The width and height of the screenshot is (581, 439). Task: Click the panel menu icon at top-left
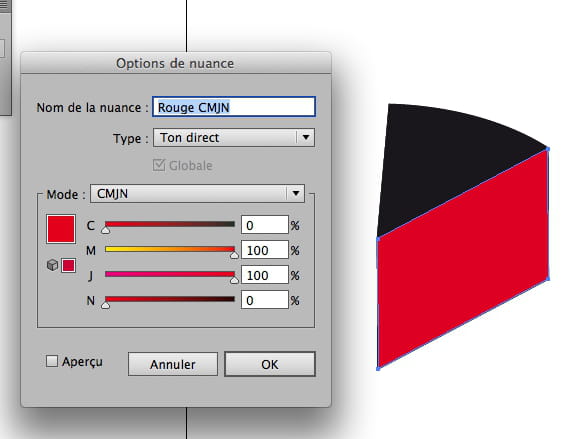[4, 5]
